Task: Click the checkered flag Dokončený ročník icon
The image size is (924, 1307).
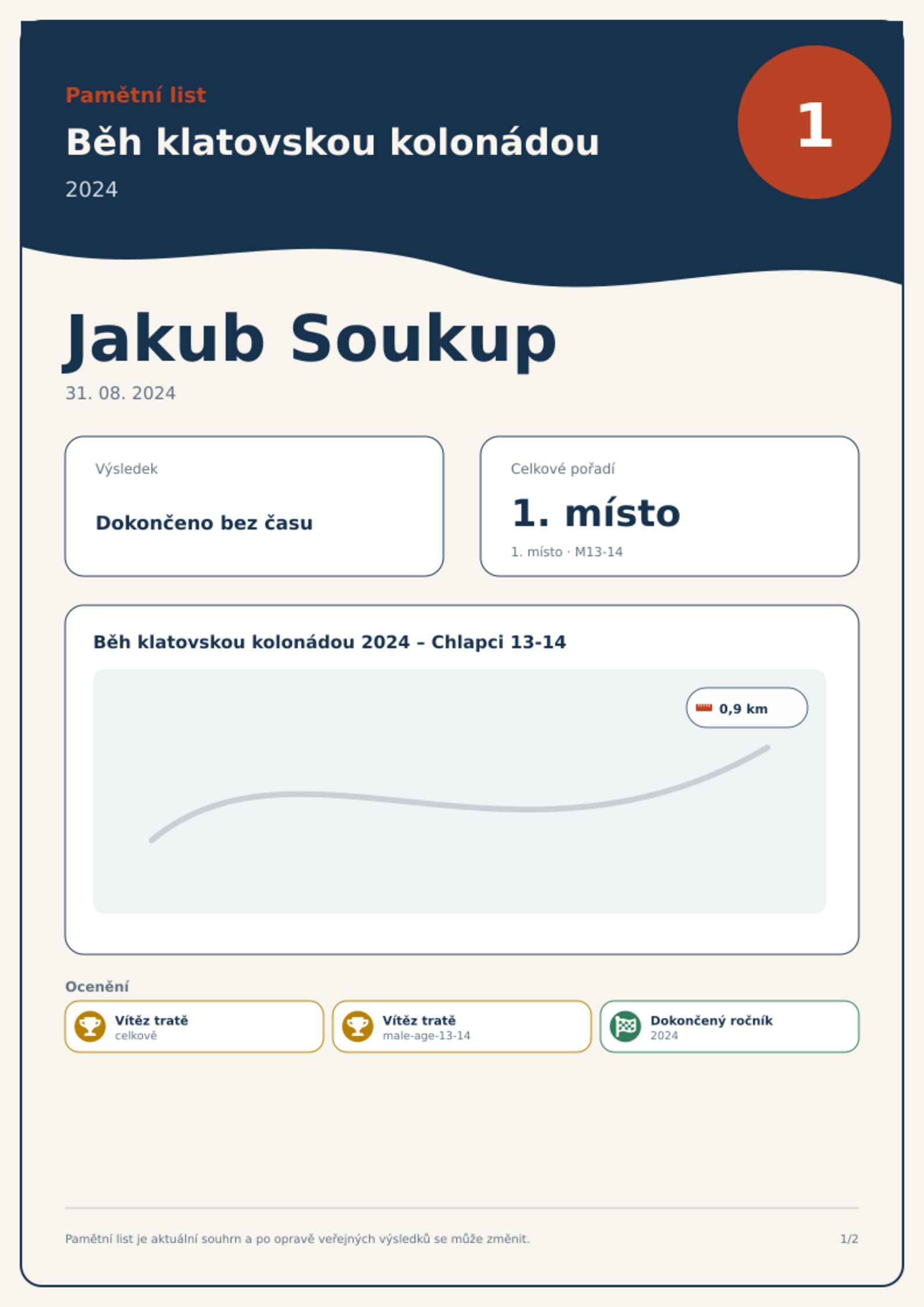Action: [626, 1026]
